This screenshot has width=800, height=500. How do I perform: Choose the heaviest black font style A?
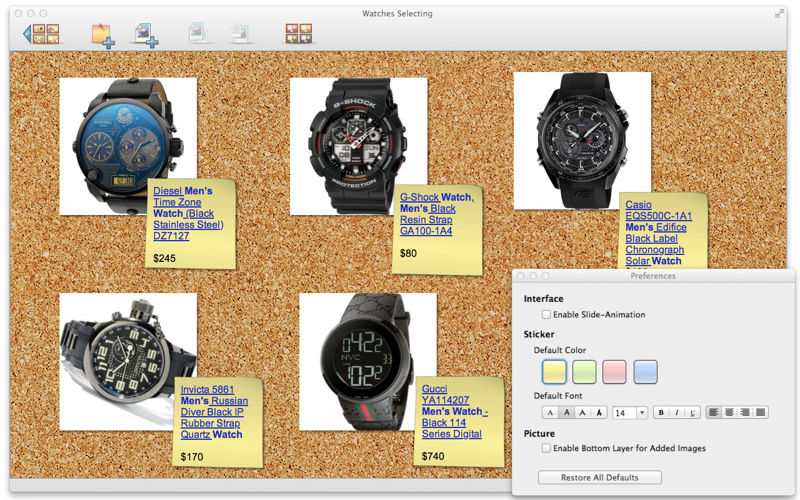tap(599, 412)
